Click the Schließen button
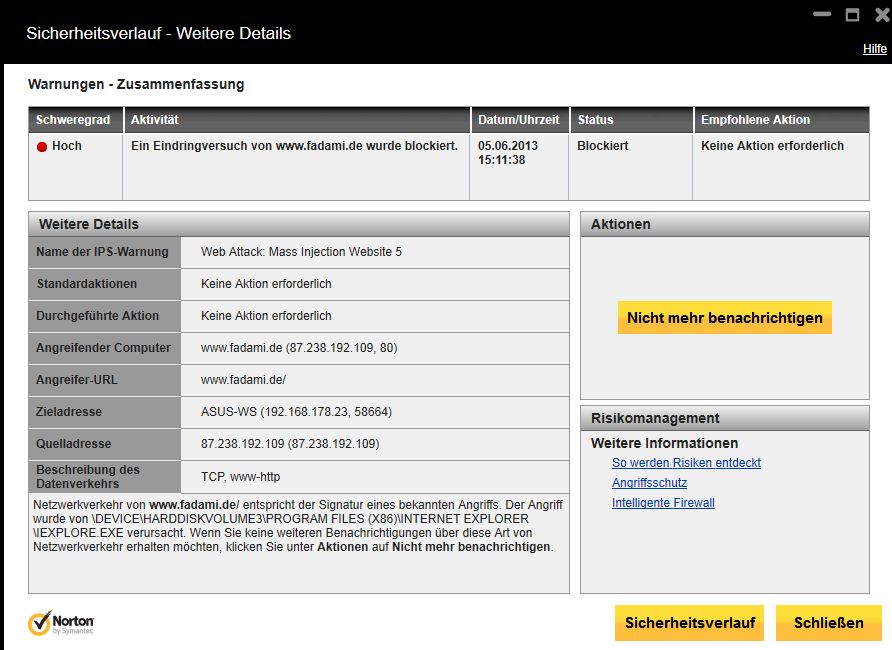Image resolution: width=892 pixels, height=650 pixels. [x=829, y=623]
